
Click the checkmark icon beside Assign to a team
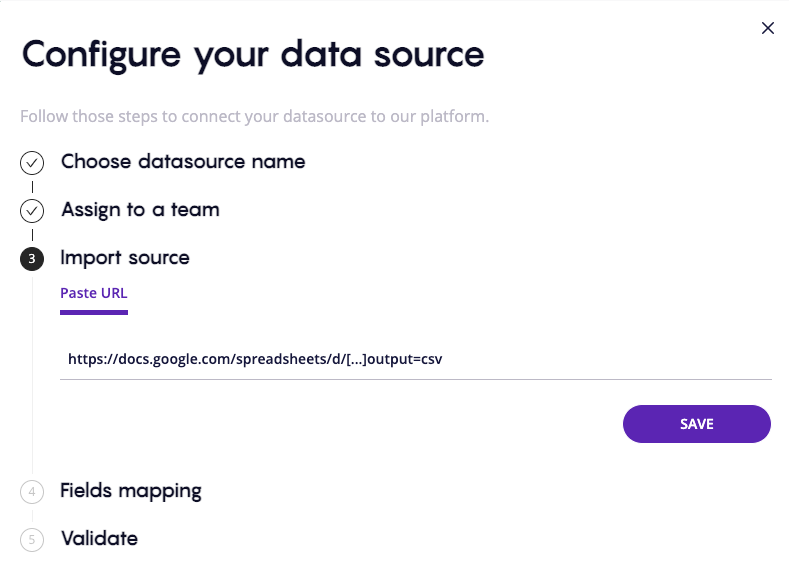click(x=32, y=211)
